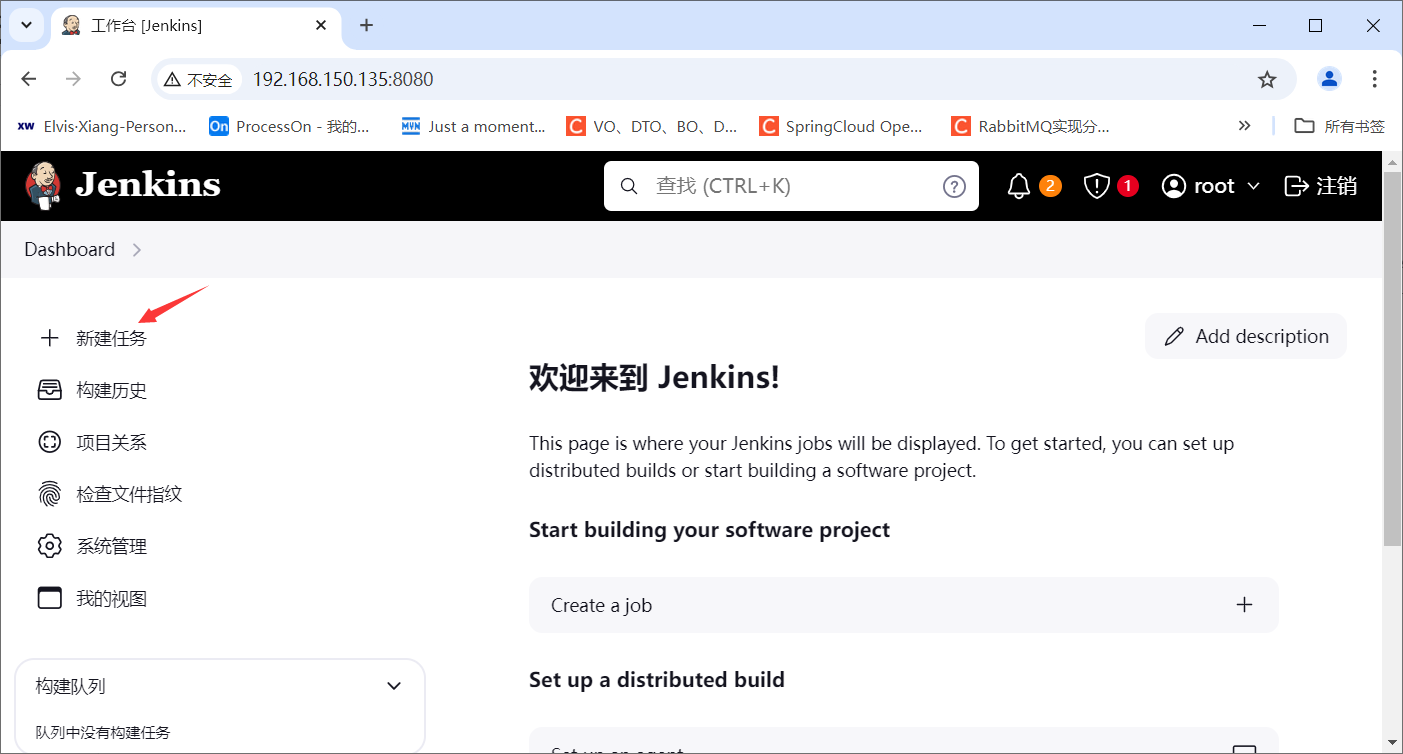Screen dimensions: 1403x754
Task: Open the 新建任务 menu item
Action: 110,338
